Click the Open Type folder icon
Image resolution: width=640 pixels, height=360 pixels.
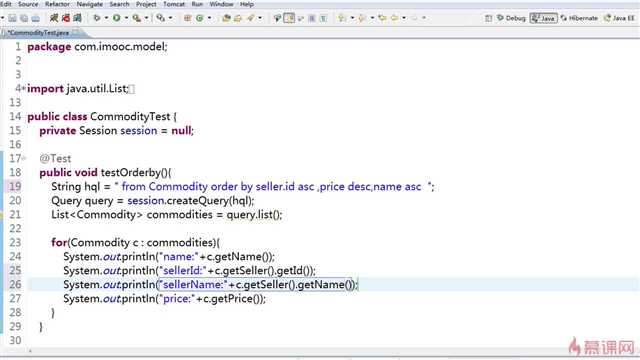[x=227, y=18]
